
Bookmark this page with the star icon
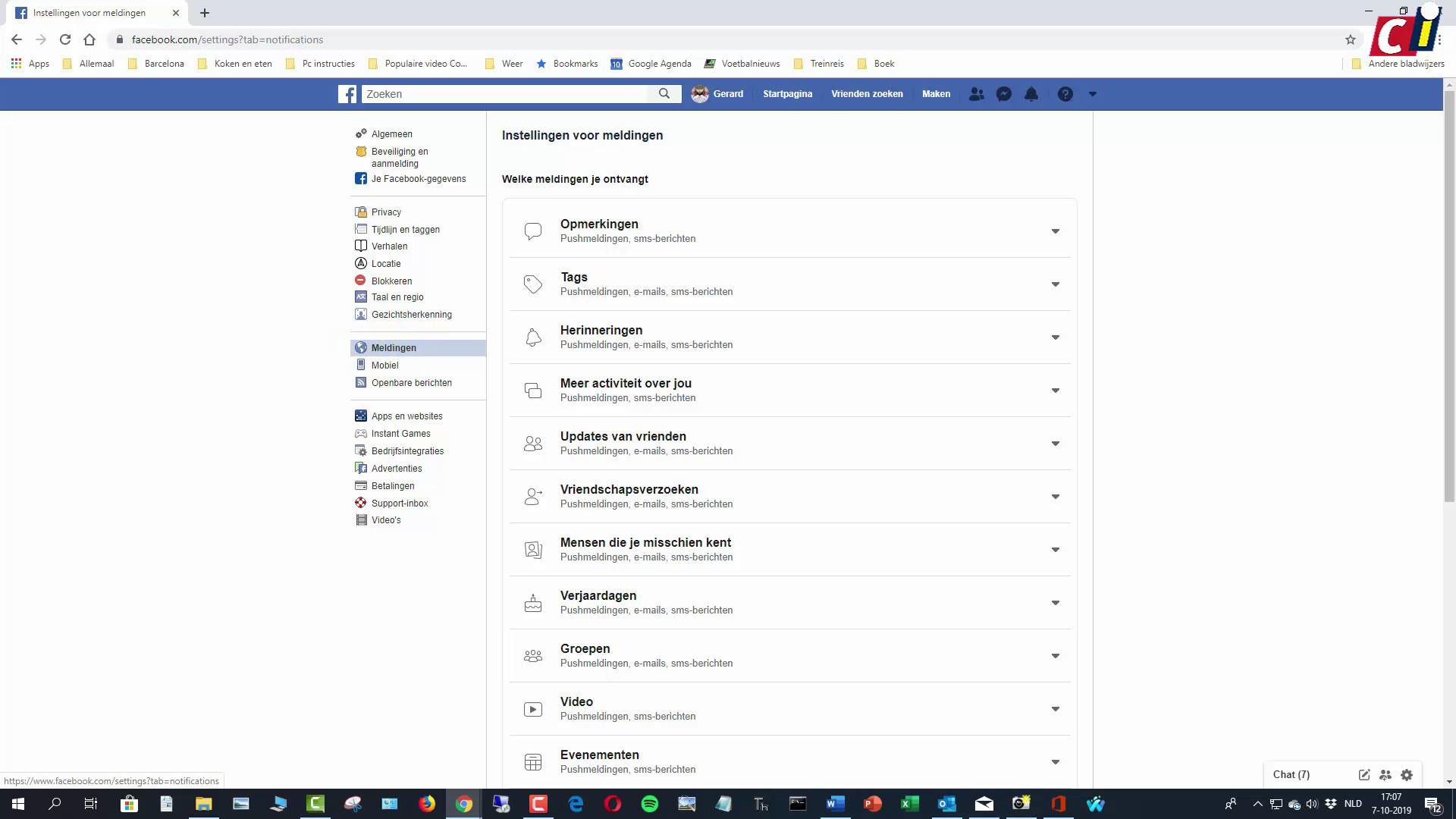point(1351,39)
